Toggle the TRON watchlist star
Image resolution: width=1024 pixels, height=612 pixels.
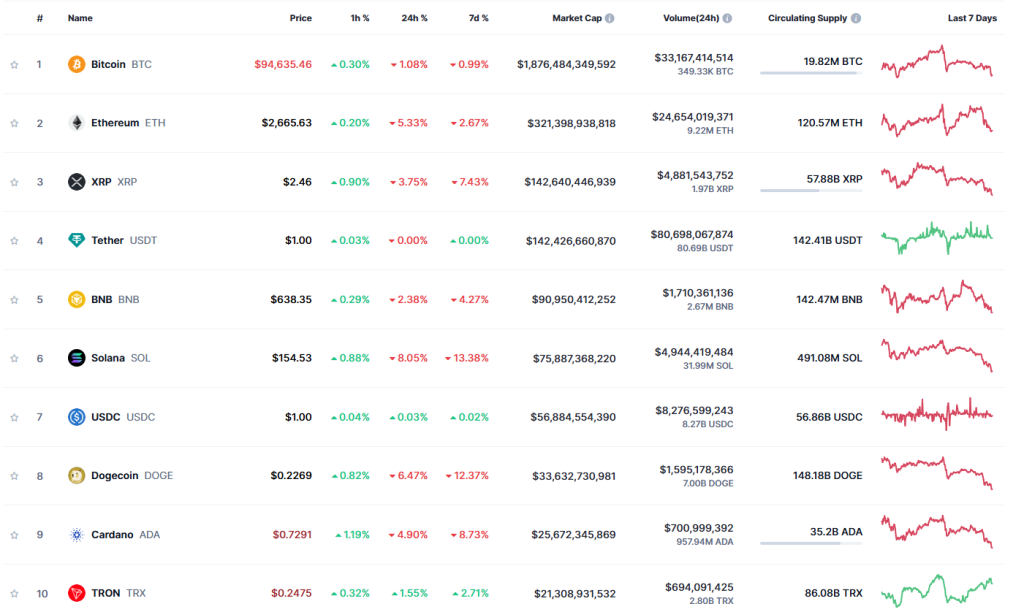click(14, 594)
